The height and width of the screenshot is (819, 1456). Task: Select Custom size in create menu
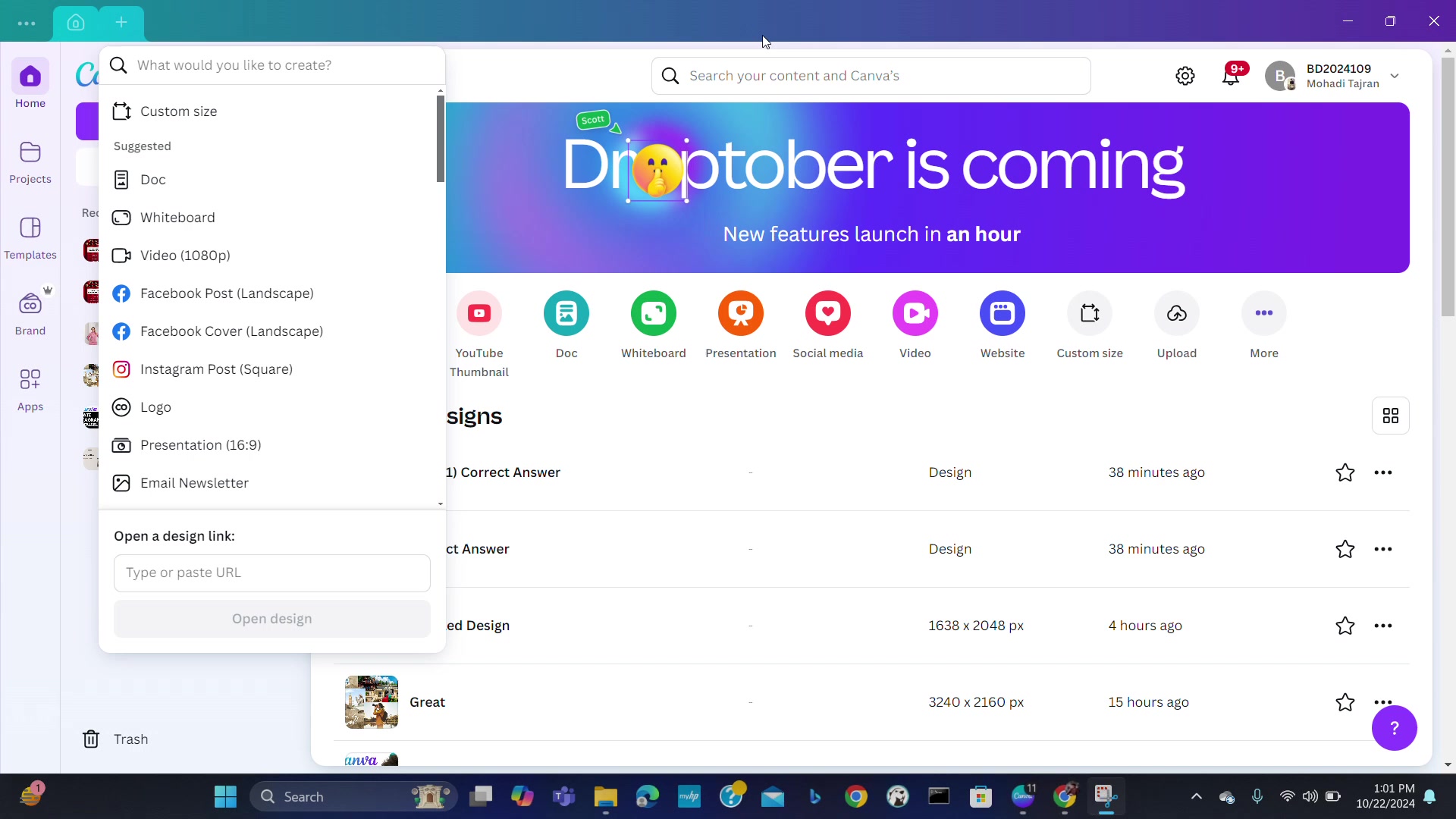coord(271,111)
